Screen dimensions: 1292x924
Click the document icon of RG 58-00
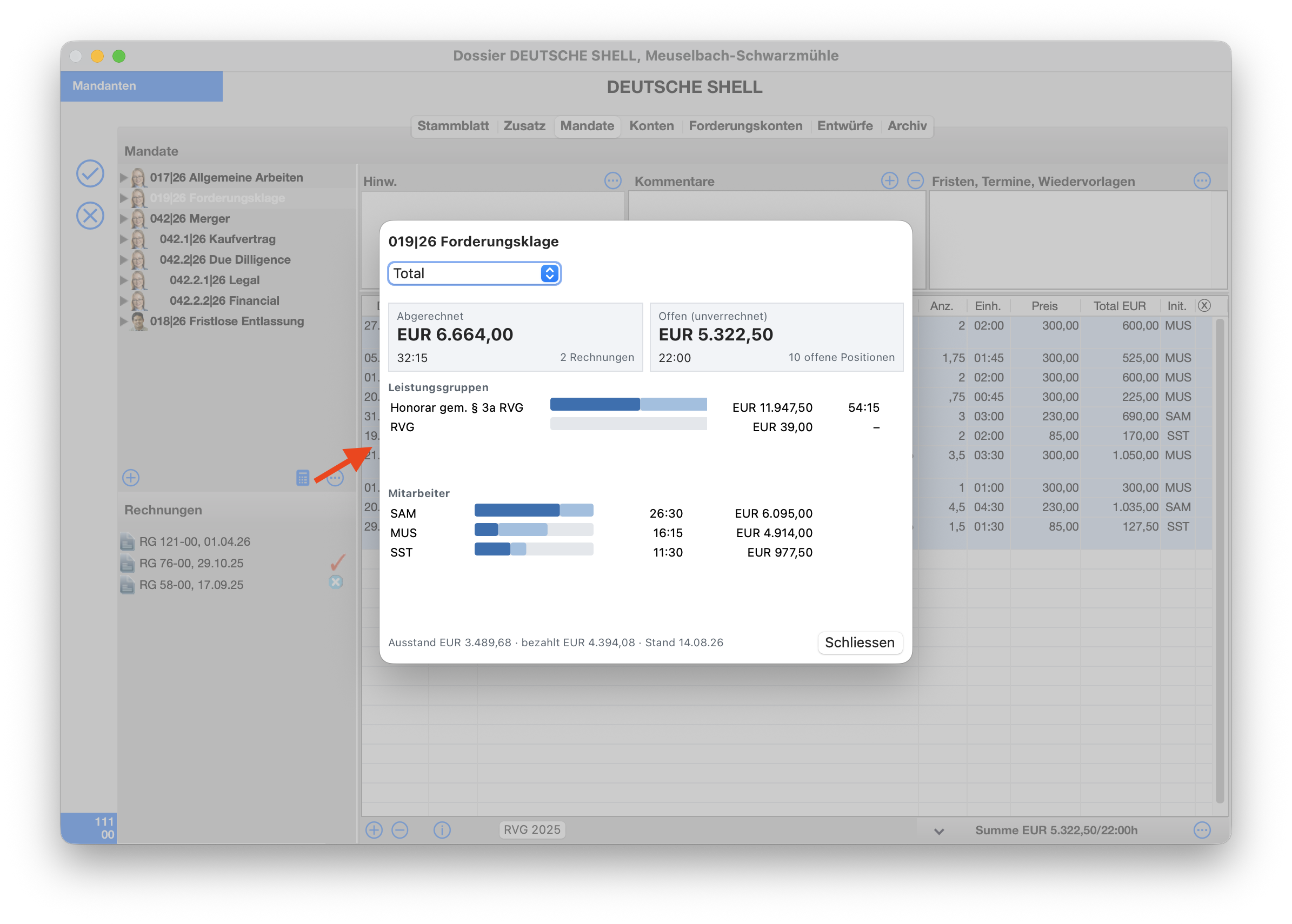click(128, 585)
